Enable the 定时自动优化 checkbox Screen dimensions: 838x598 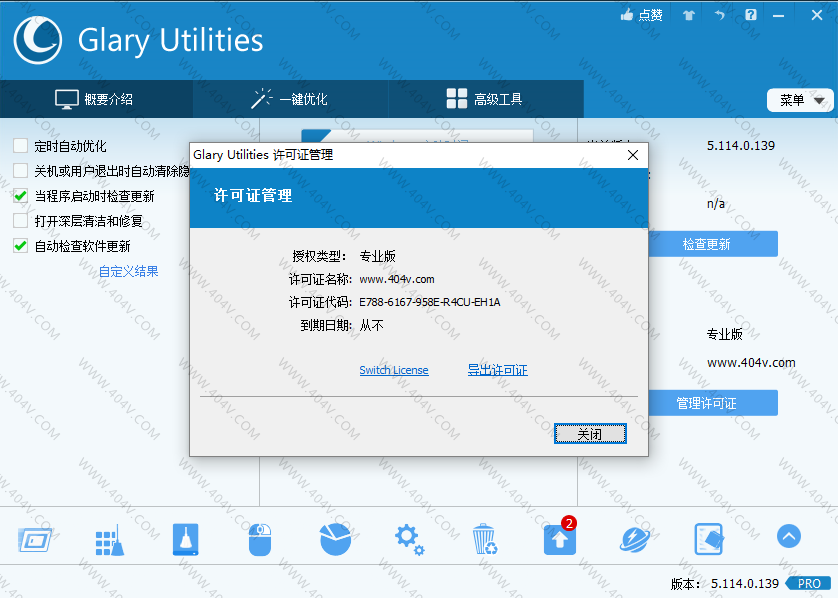pos(21,146)
